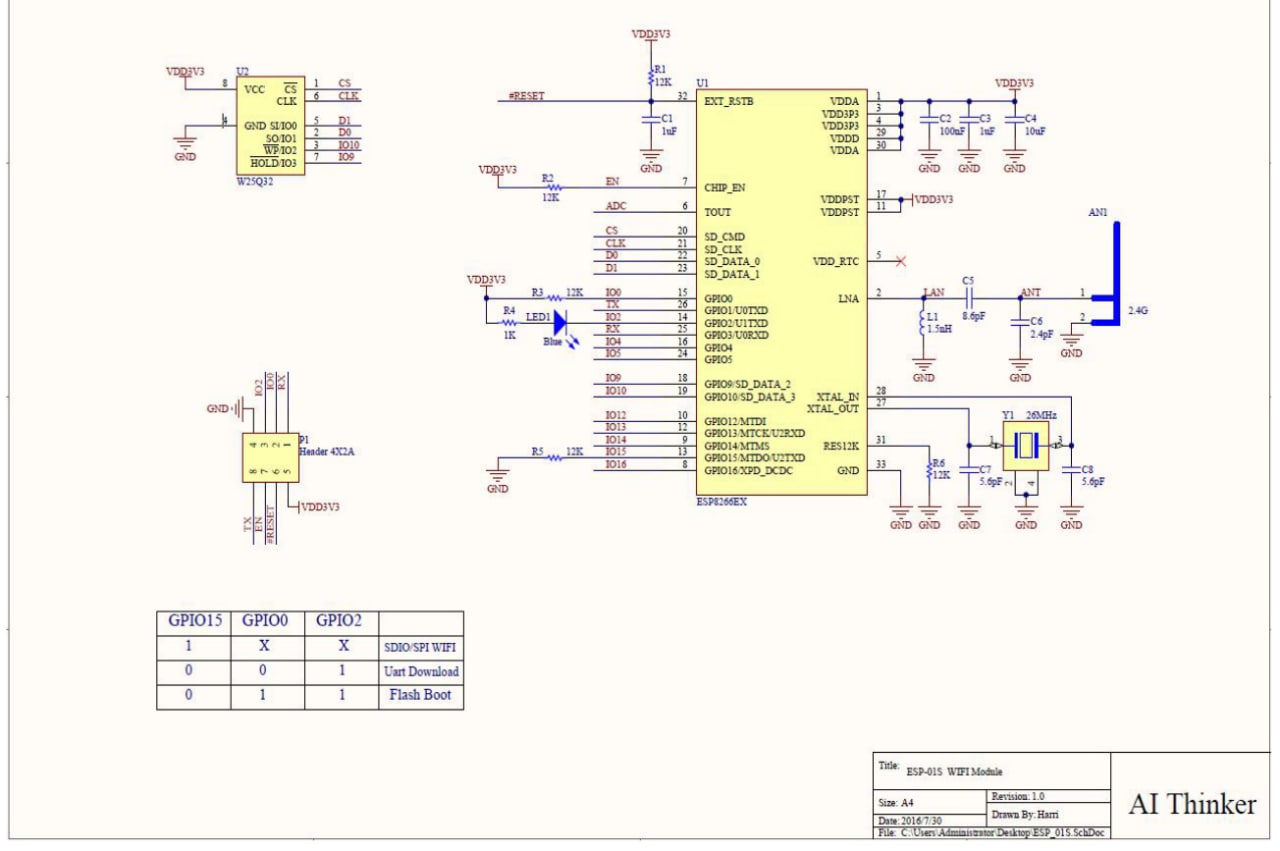
Task: Click the file path ending in ESP_01S.SchDoc
Action: [992, 832]
